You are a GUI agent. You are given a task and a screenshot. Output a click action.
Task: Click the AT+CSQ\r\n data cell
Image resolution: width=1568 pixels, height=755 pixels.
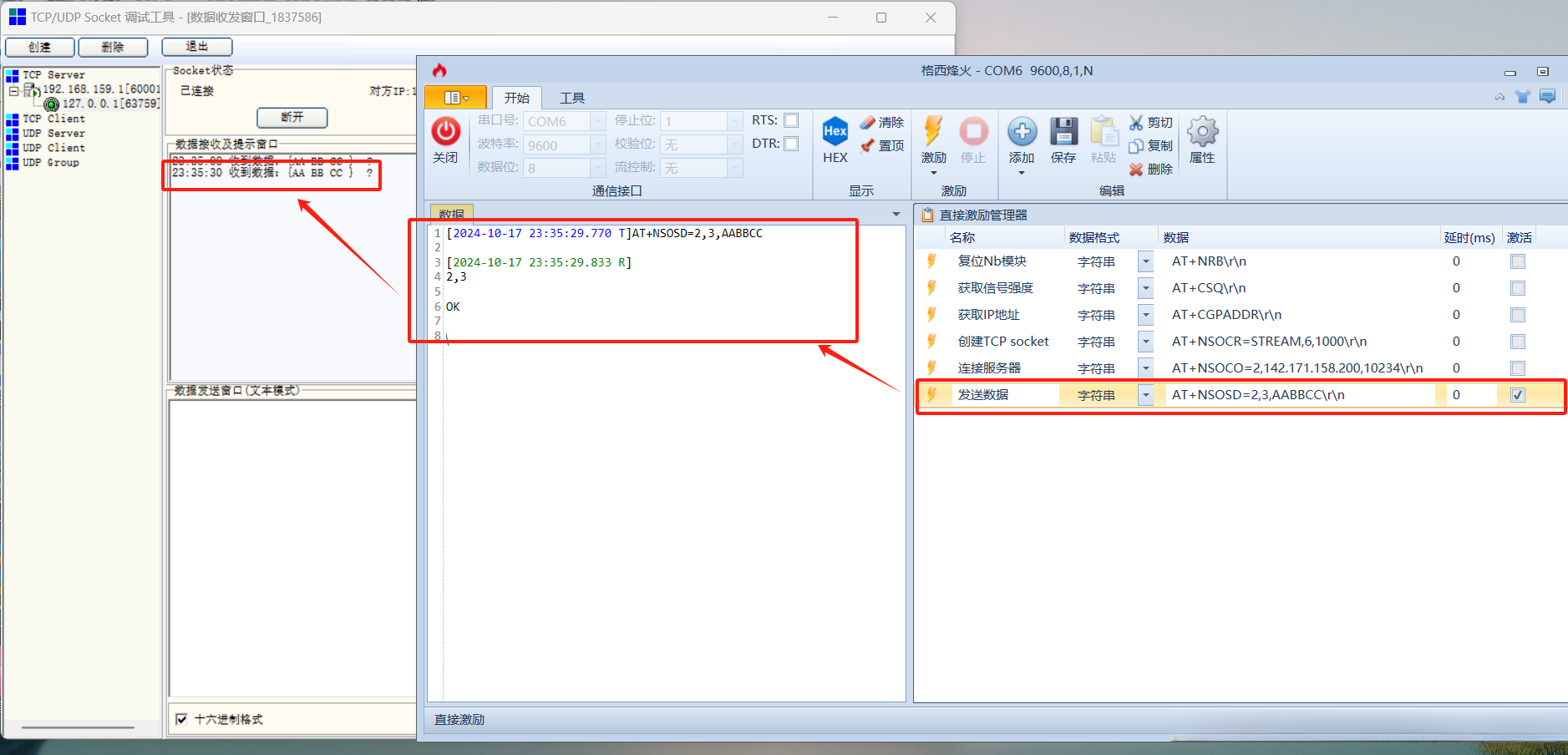pyautogui.click(x=1299, y=288)
